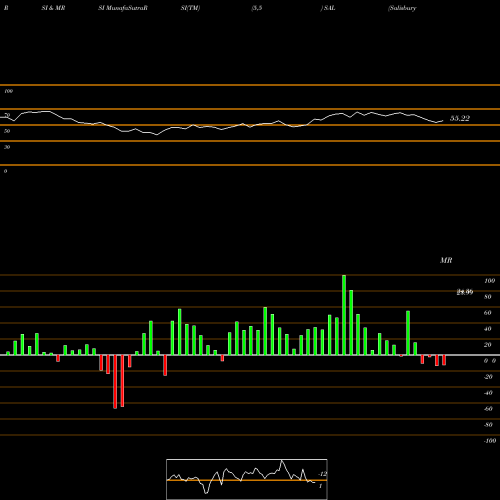The width and height of the screenshot is (500, 500).
Task: Click the 'SI MunafaSutraR' header text
Action: 123,8
